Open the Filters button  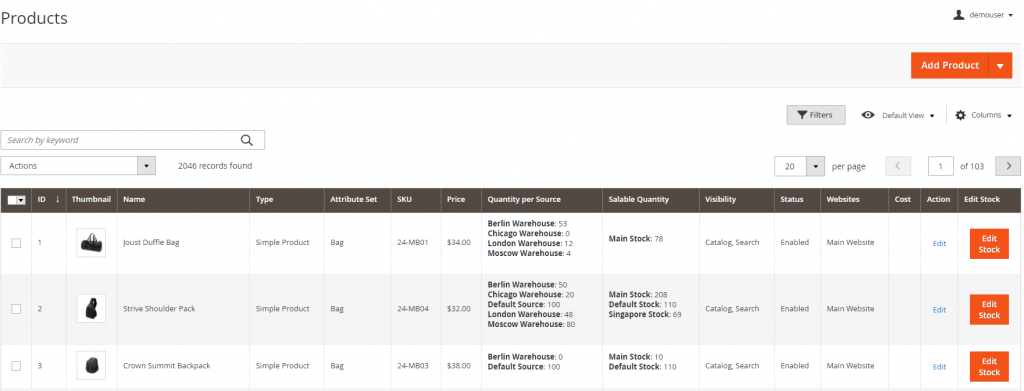coord(816,115)
